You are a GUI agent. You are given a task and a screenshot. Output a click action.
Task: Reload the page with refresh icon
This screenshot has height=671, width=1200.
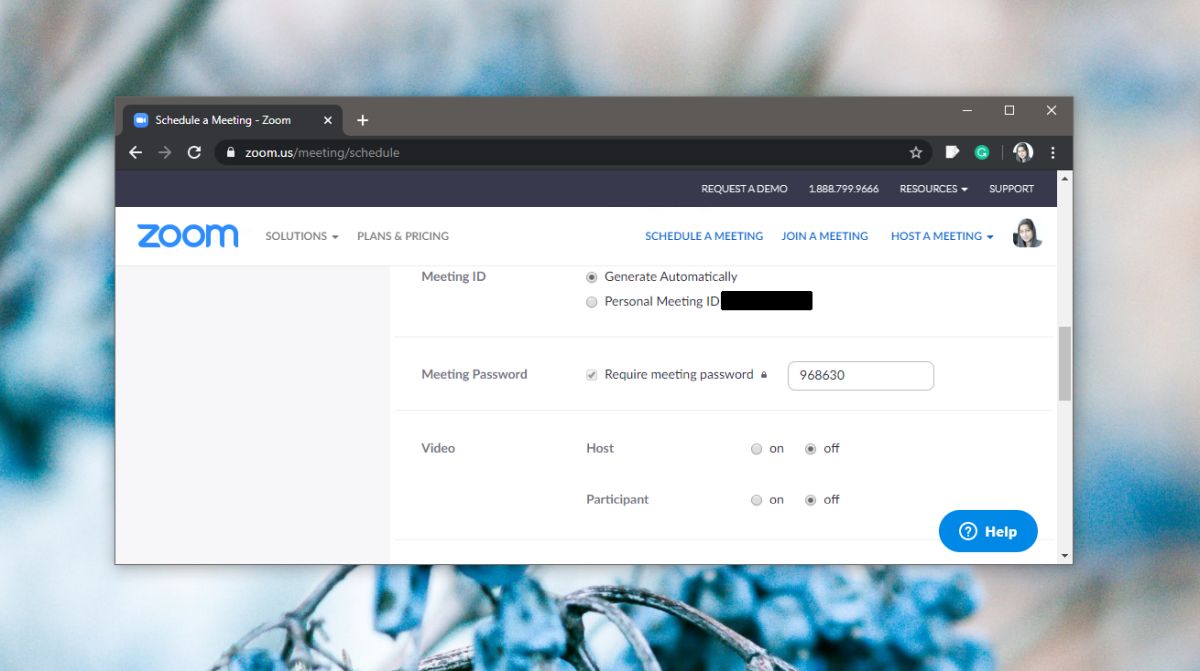(194, 153)
